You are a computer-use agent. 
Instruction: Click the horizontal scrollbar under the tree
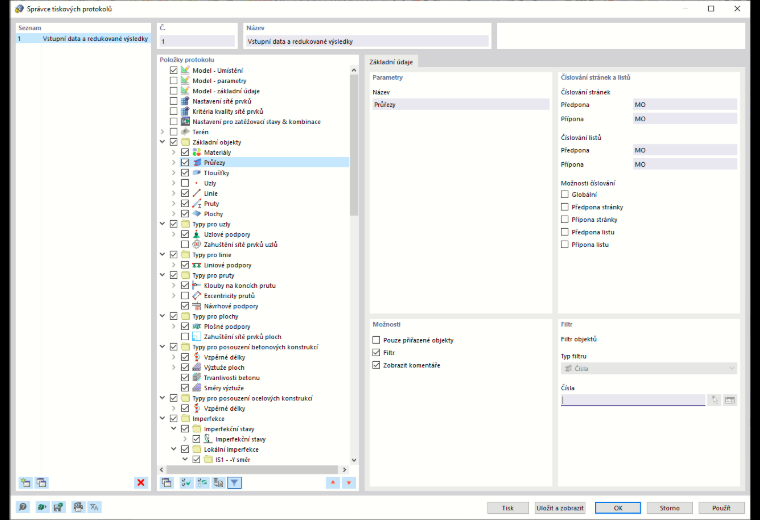[x=253, y=470]
